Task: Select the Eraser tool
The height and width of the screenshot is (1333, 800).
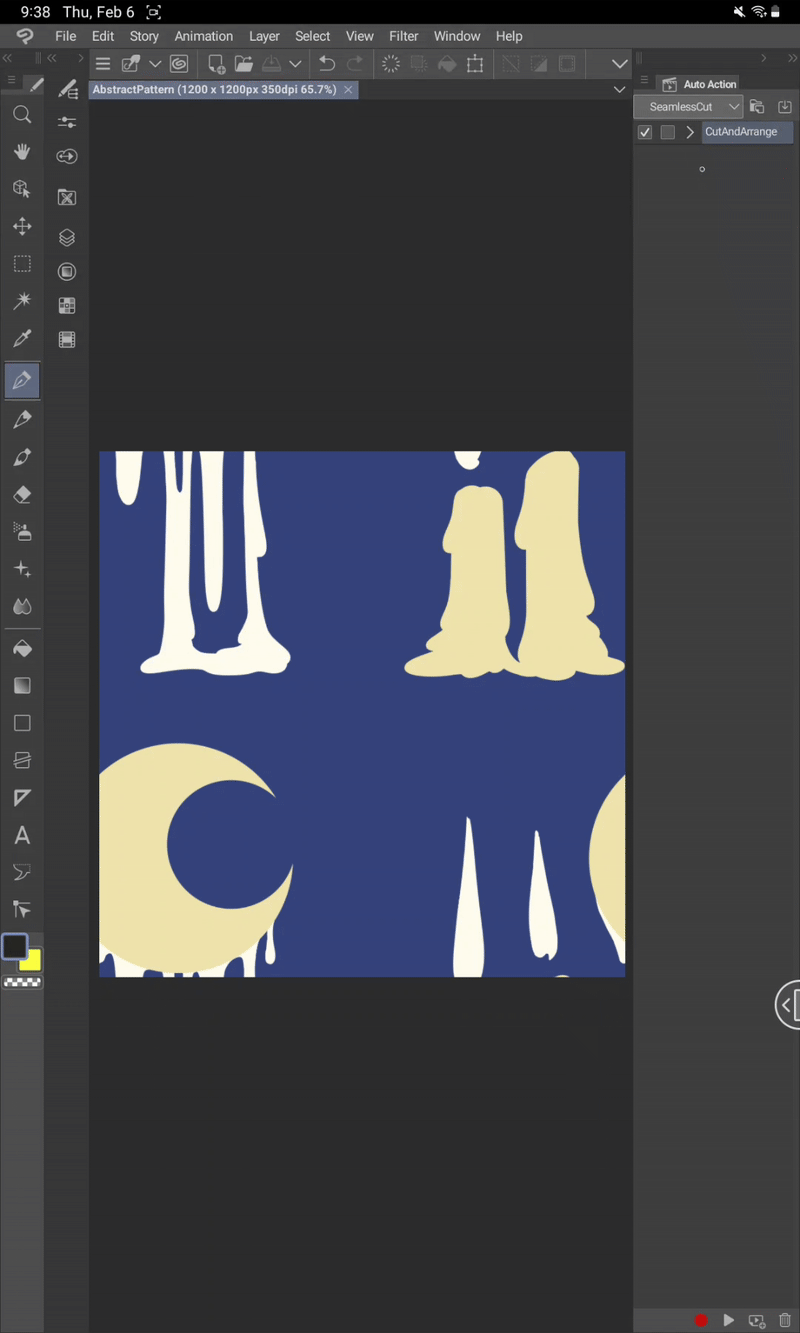Action: point(22,495)
